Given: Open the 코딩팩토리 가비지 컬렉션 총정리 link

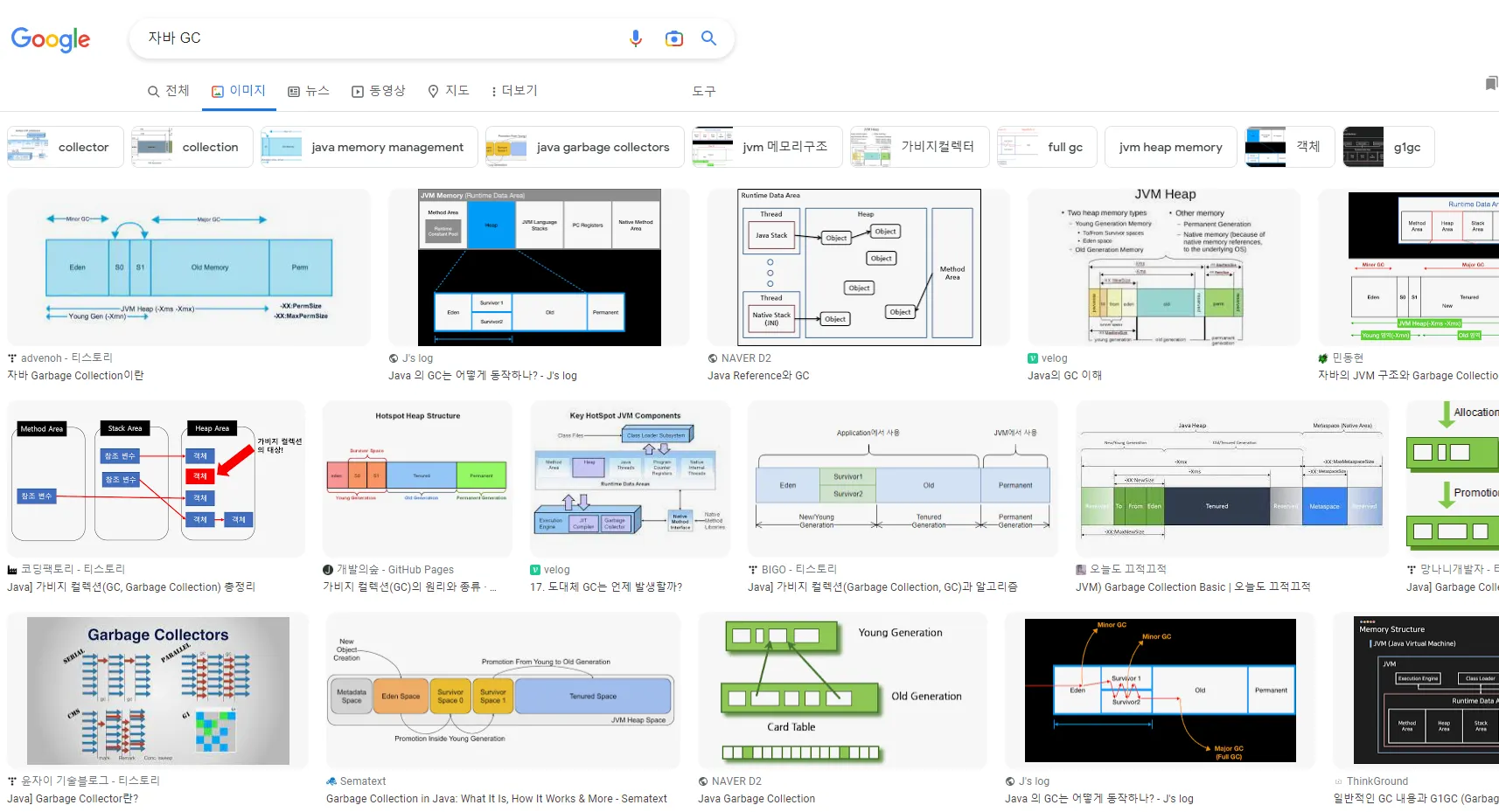Looking at the screenshot, I should click(131, 587).
